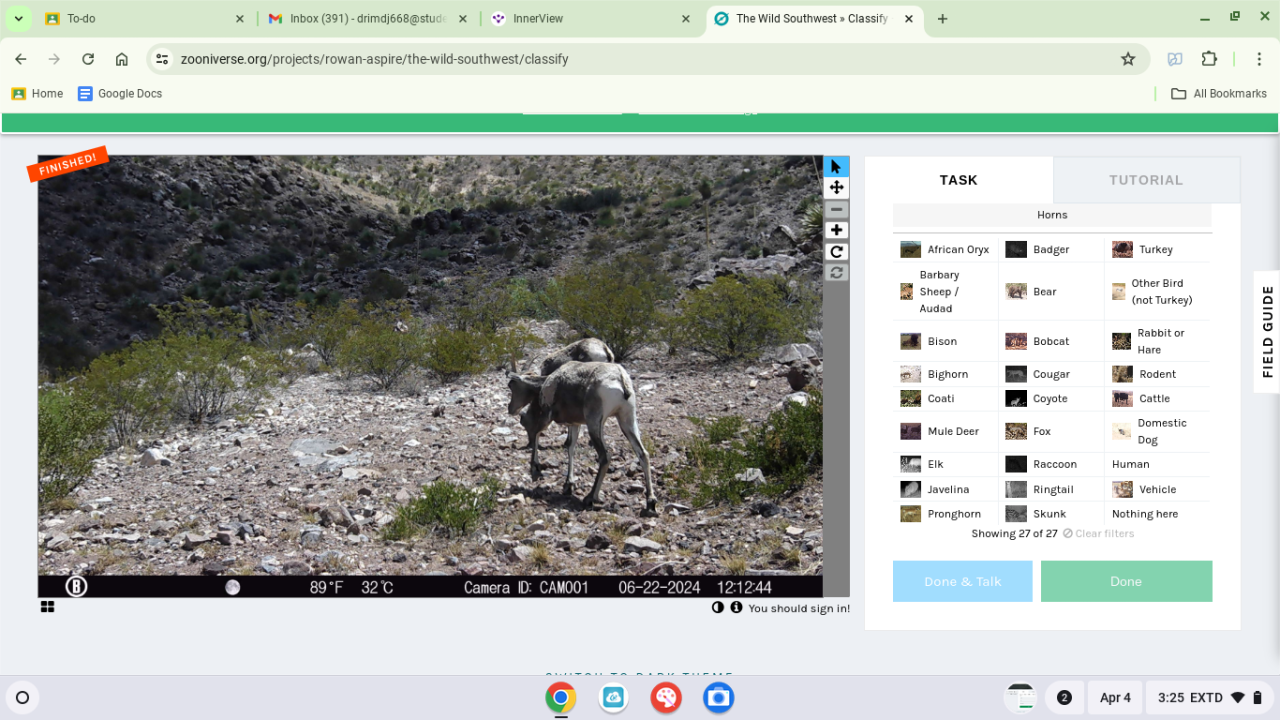Zoom in on the subject image
The image size is (1280, 720).
point(836,231)
